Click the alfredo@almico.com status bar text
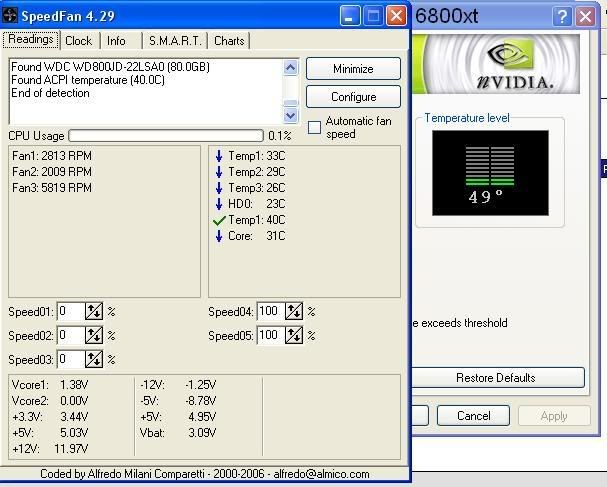The width and height of the screenshot is (607, 487). [321, 474]
